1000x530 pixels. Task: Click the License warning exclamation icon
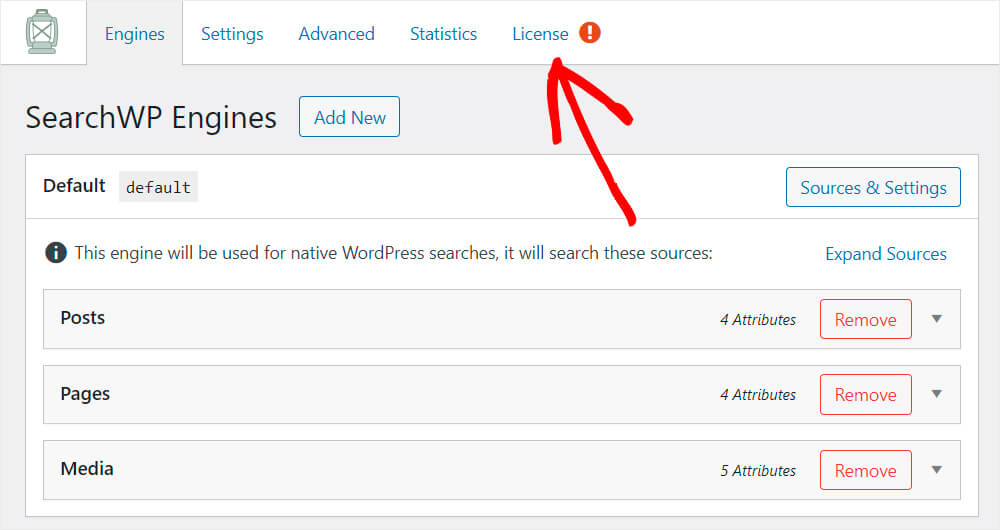589,33
